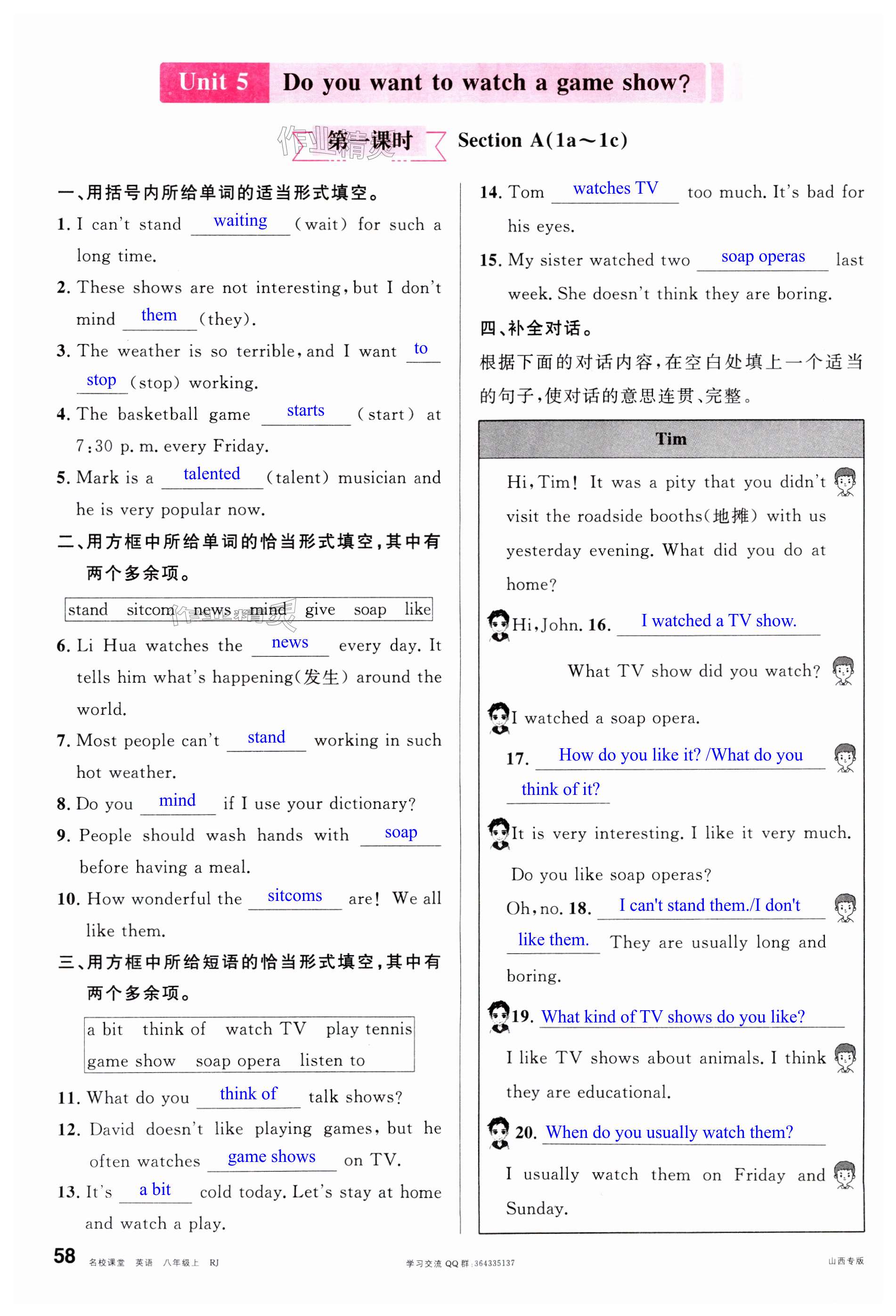Click the avatar left of question 19
This screenshot has height=1316, width=896.
(x=498, y=1016)
